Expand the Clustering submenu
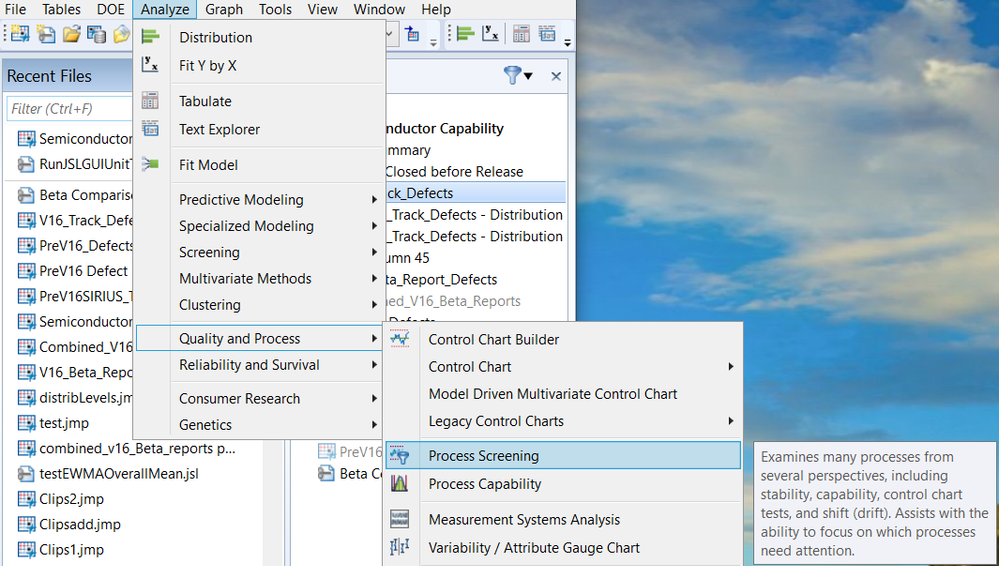 point(375,305)
